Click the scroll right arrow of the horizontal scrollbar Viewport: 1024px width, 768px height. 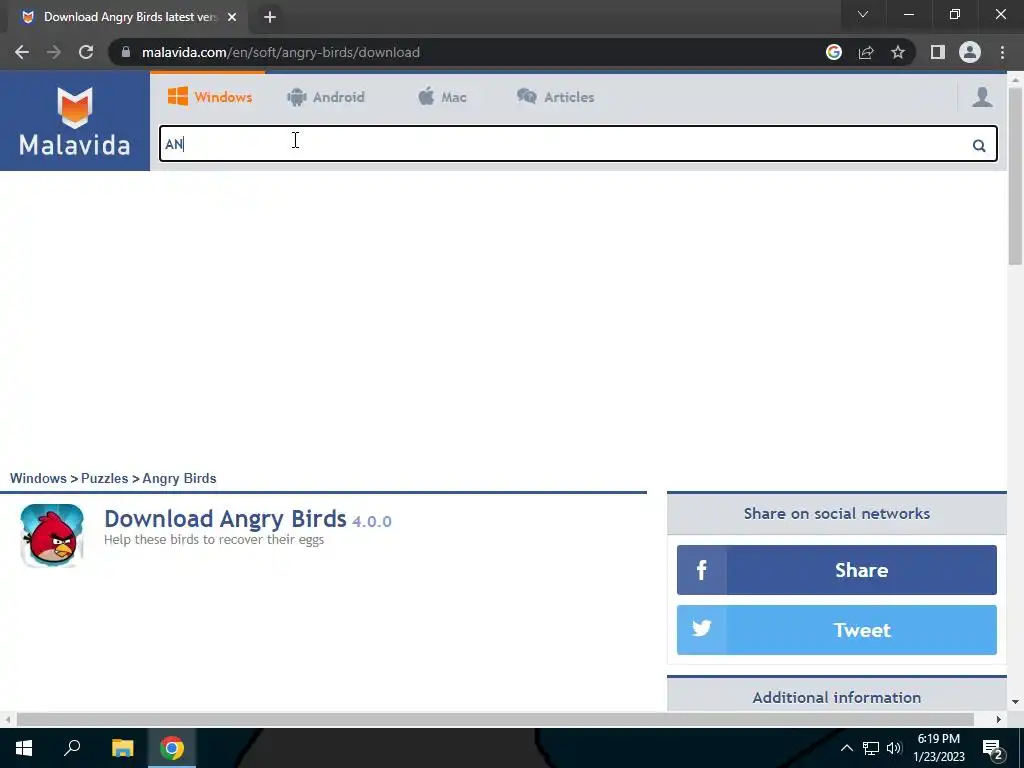tap(999, 719)
